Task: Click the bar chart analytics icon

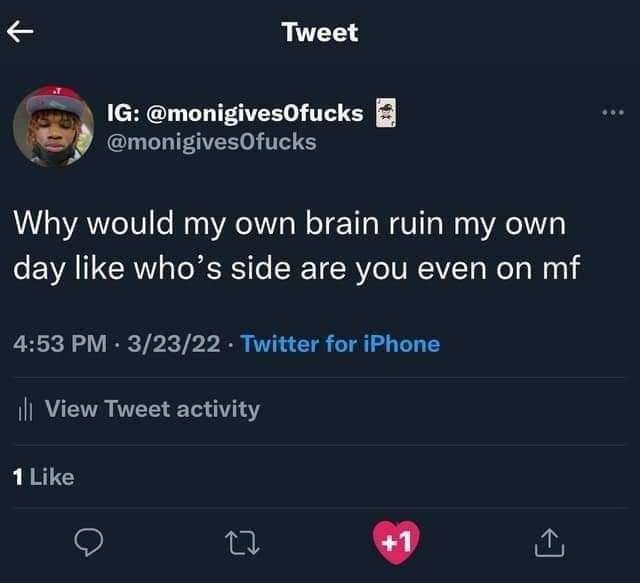Action: point(25,410)
